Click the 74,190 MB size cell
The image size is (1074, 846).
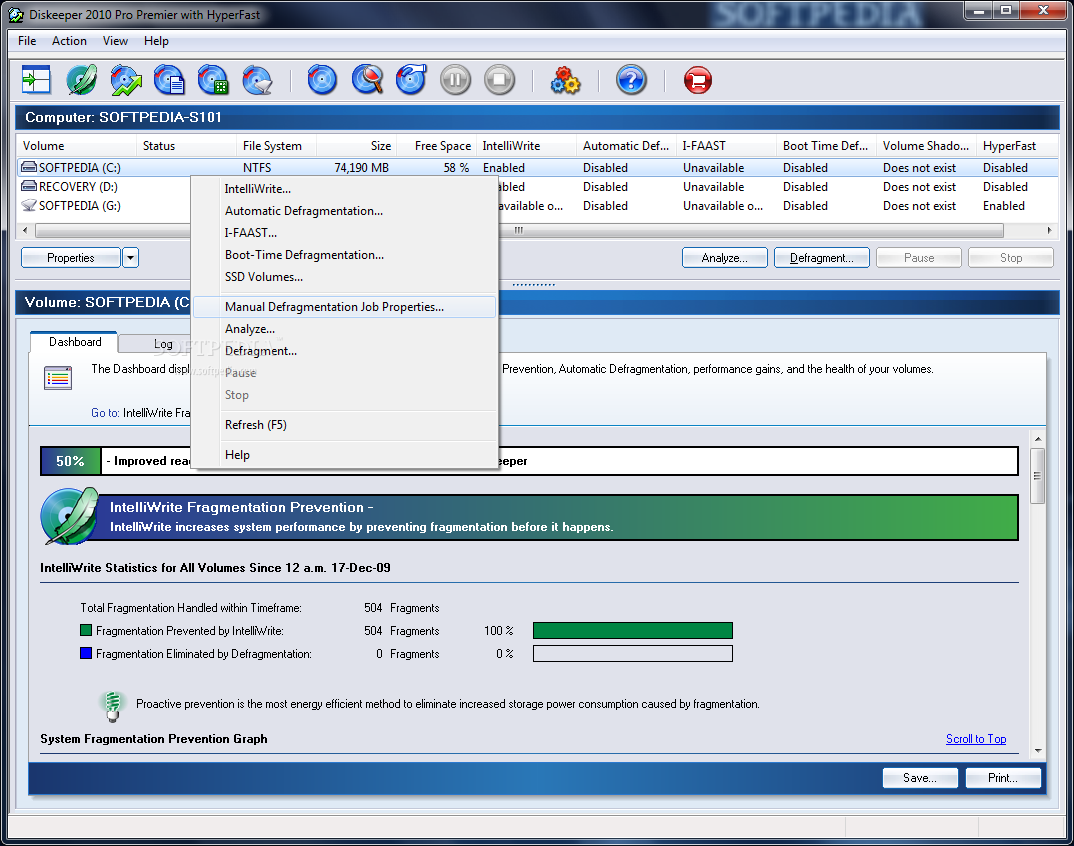[x=361, y=167]
